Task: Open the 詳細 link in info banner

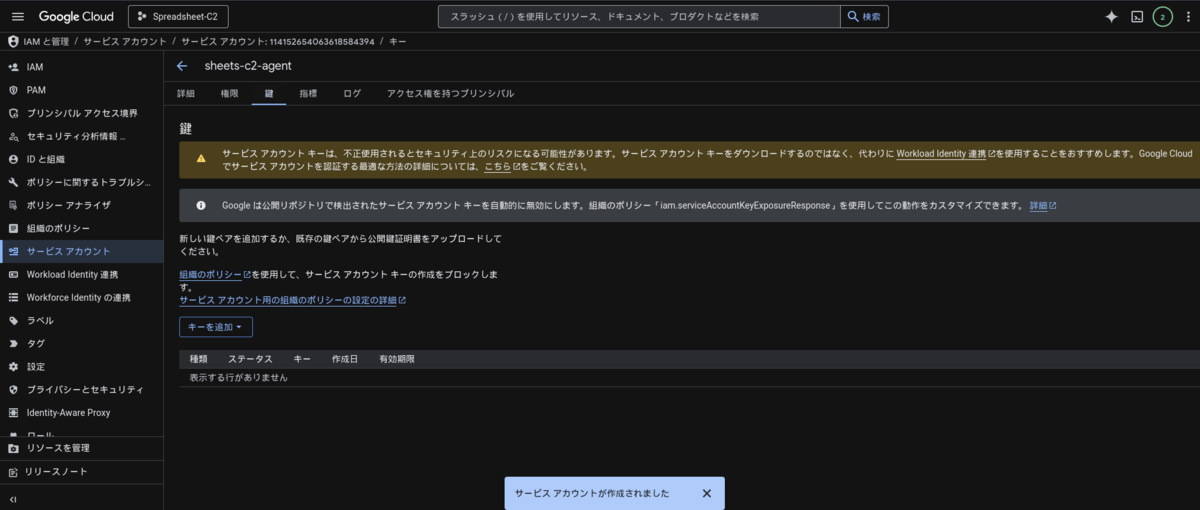Action: [1043, 205]
